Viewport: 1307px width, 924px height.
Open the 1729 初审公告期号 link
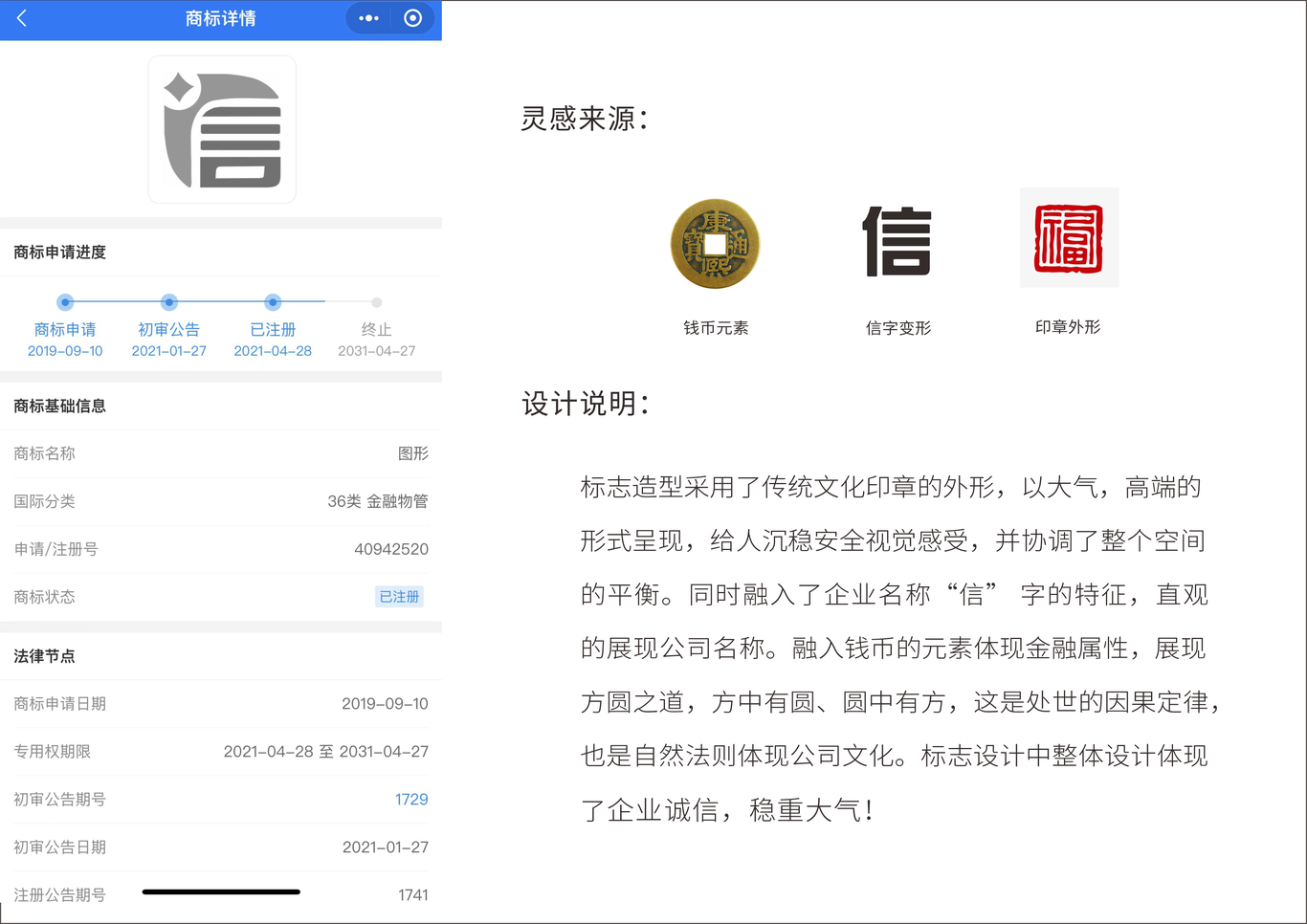click(x=411, y=800)
